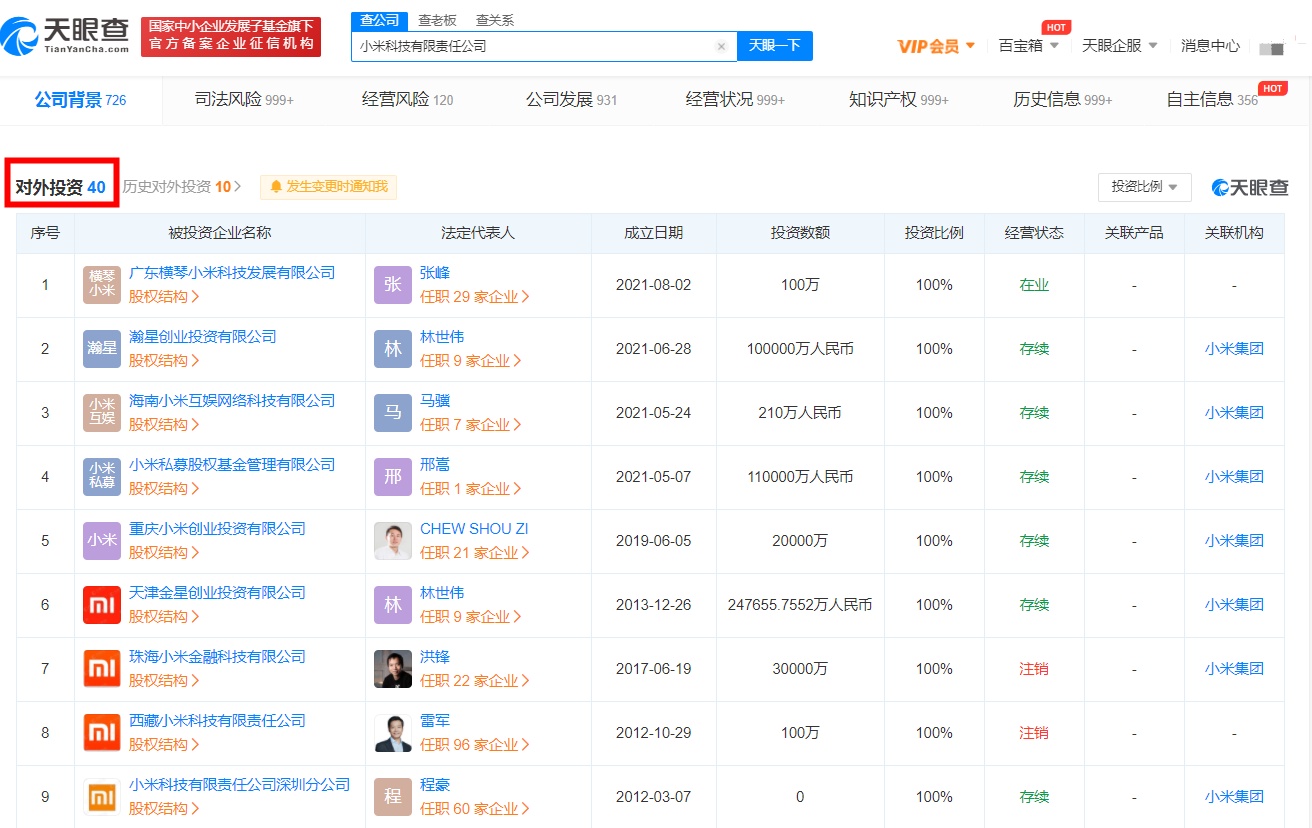Click the 瀚星 company logo tile
Screen dimensions: 1312x828
(x=102, y=349)
